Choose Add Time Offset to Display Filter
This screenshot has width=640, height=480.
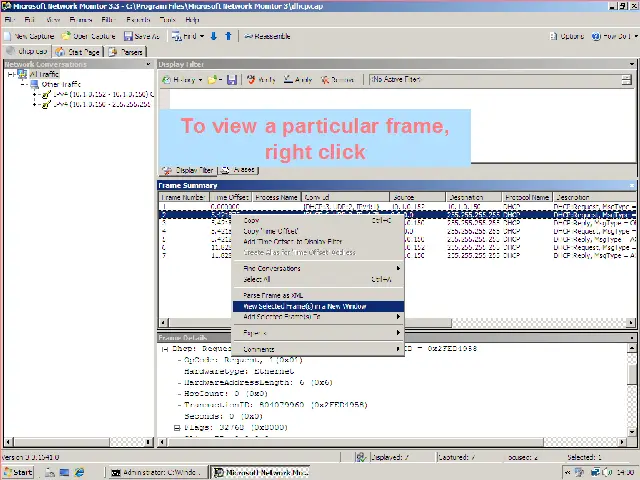pyautogui.click(x=318, y=242)
